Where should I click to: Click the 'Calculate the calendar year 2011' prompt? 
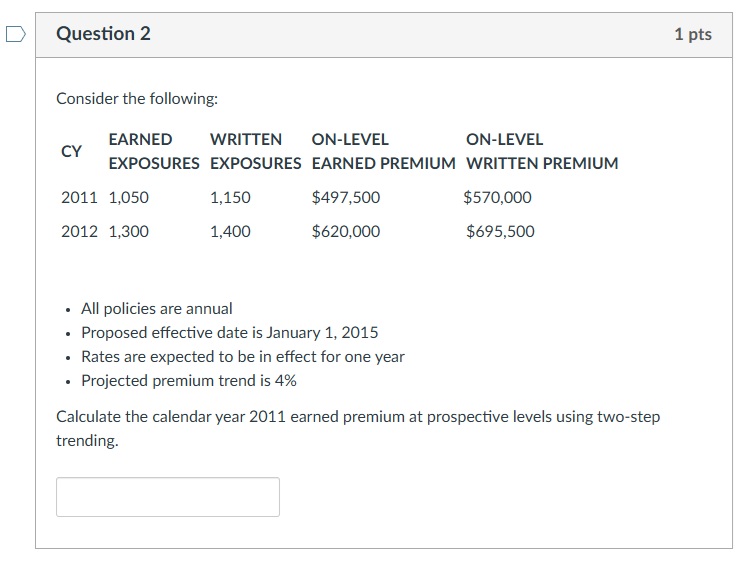coord(357,417)
